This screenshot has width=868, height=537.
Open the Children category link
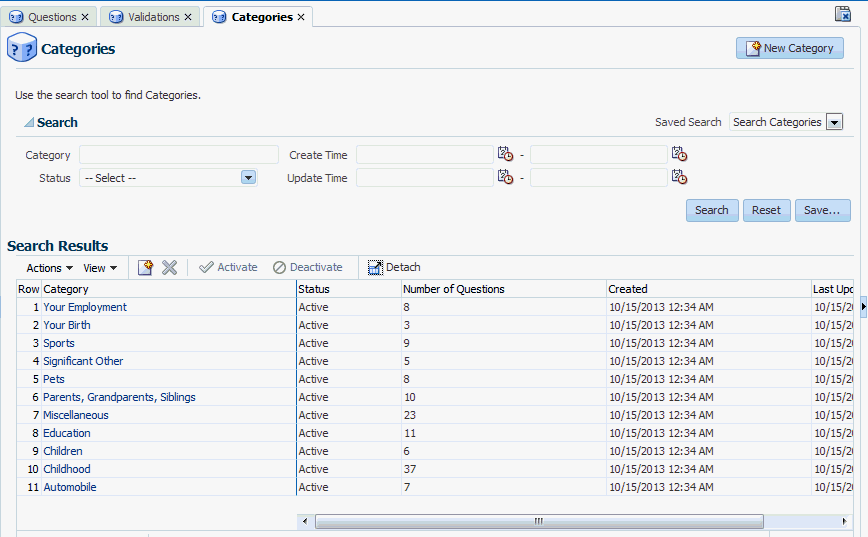63,451
